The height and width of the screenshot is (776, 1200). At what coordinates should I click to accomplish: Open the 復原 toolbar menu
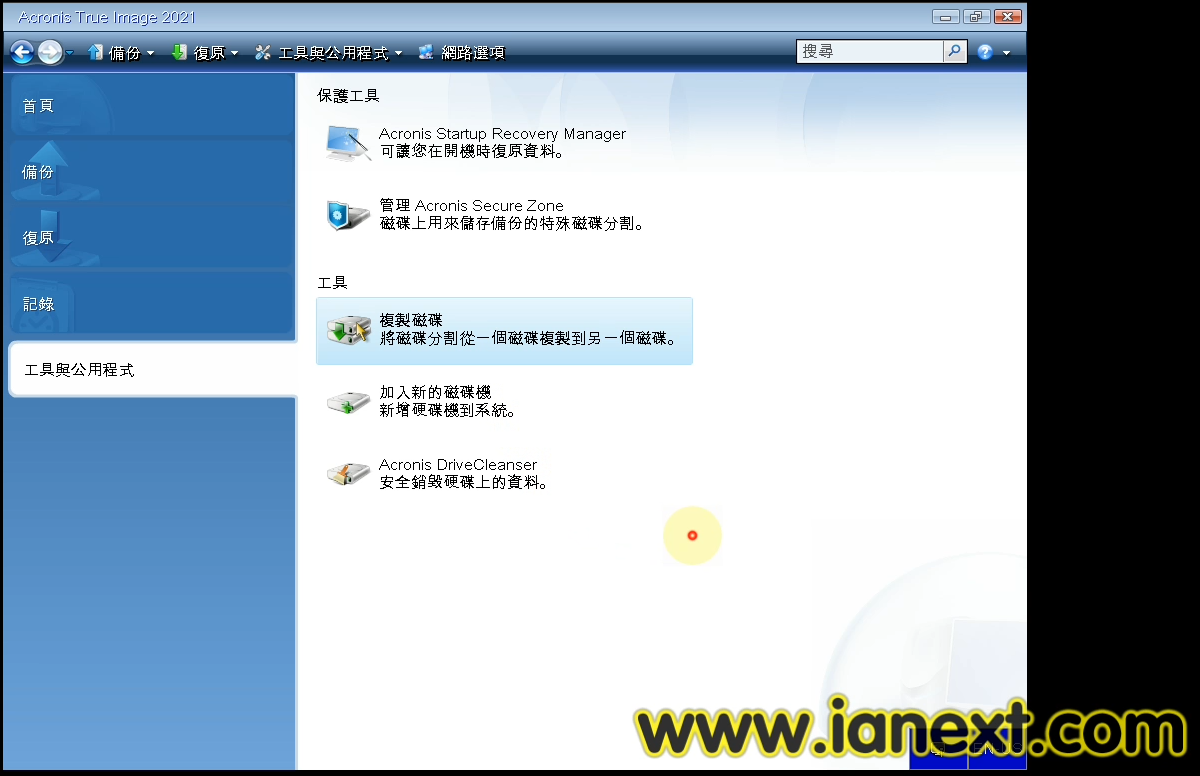209,52
